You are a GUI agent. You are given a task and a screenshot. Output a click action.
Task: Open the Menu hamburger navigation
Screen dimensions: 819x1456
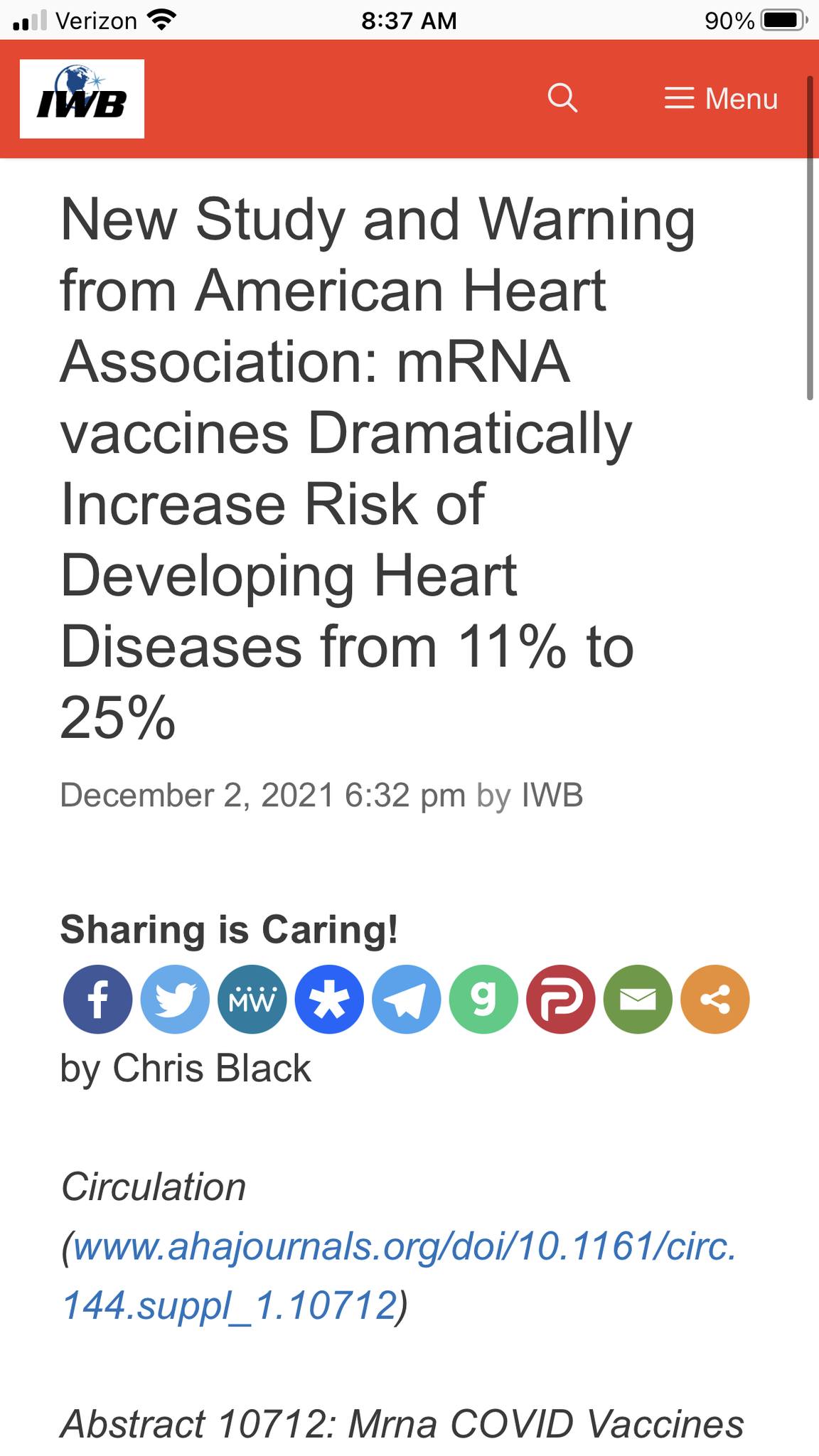721,99
